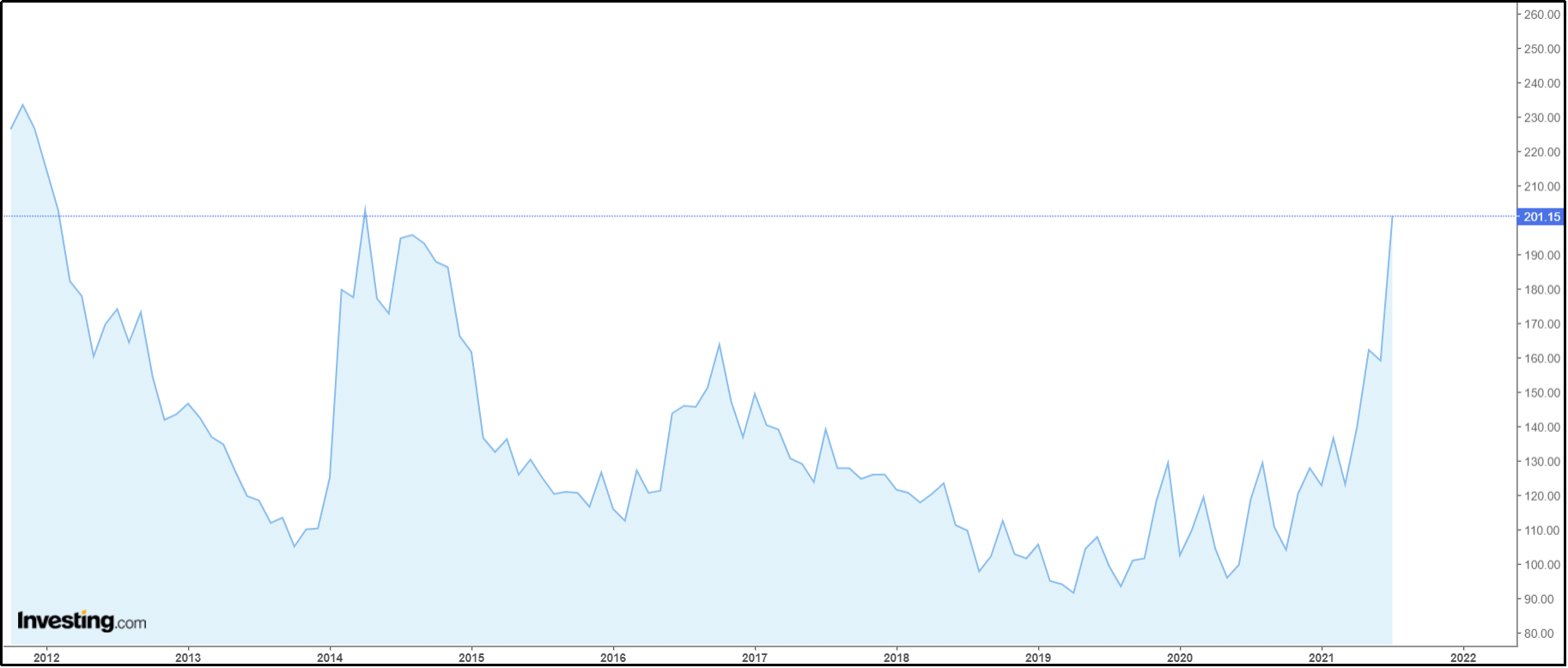The height and width of the screenshot is (668, 1568).
Task: Click the 240.00 price axis label
Action: tap(1542, 83)
